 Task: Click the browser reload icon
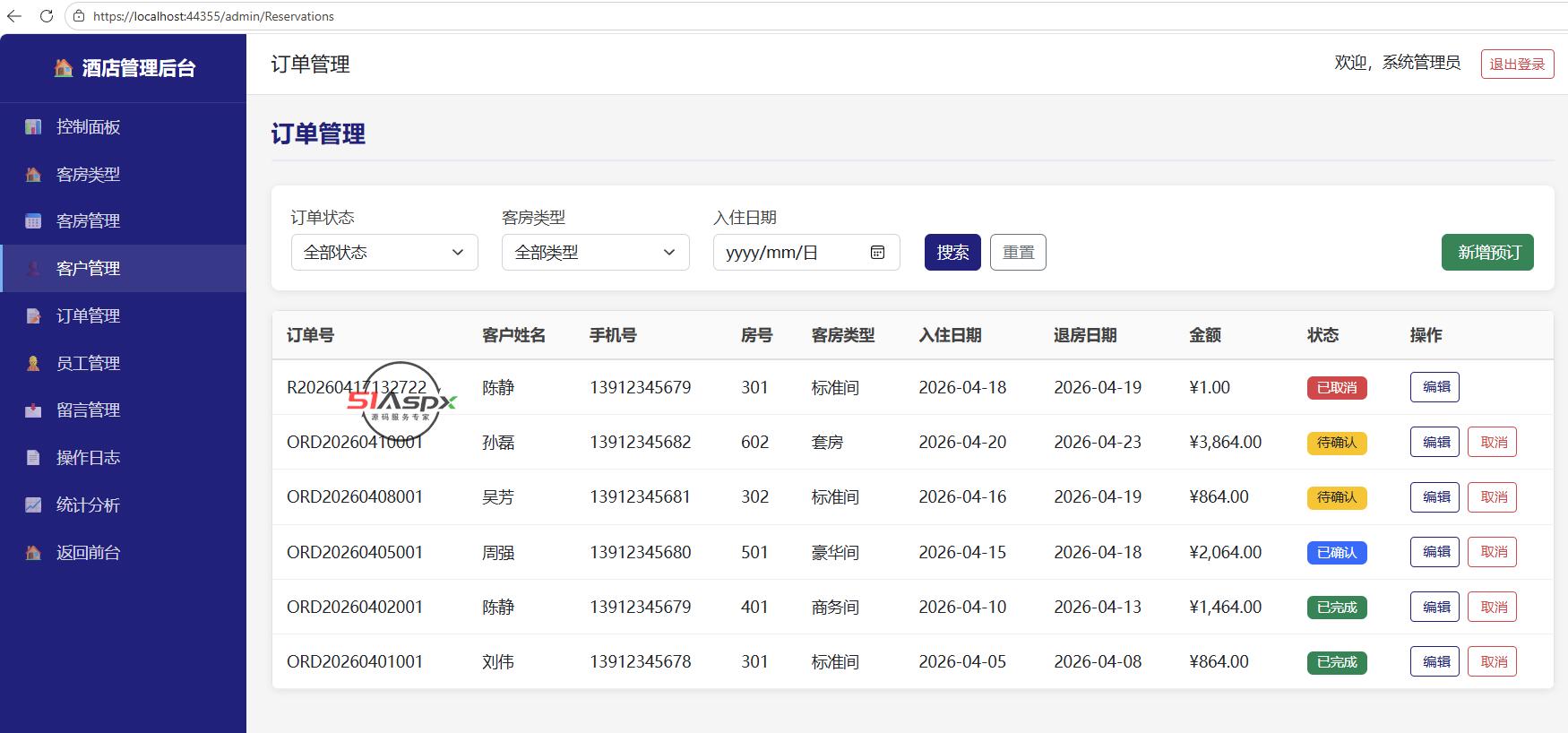click(x=47, y=16)
